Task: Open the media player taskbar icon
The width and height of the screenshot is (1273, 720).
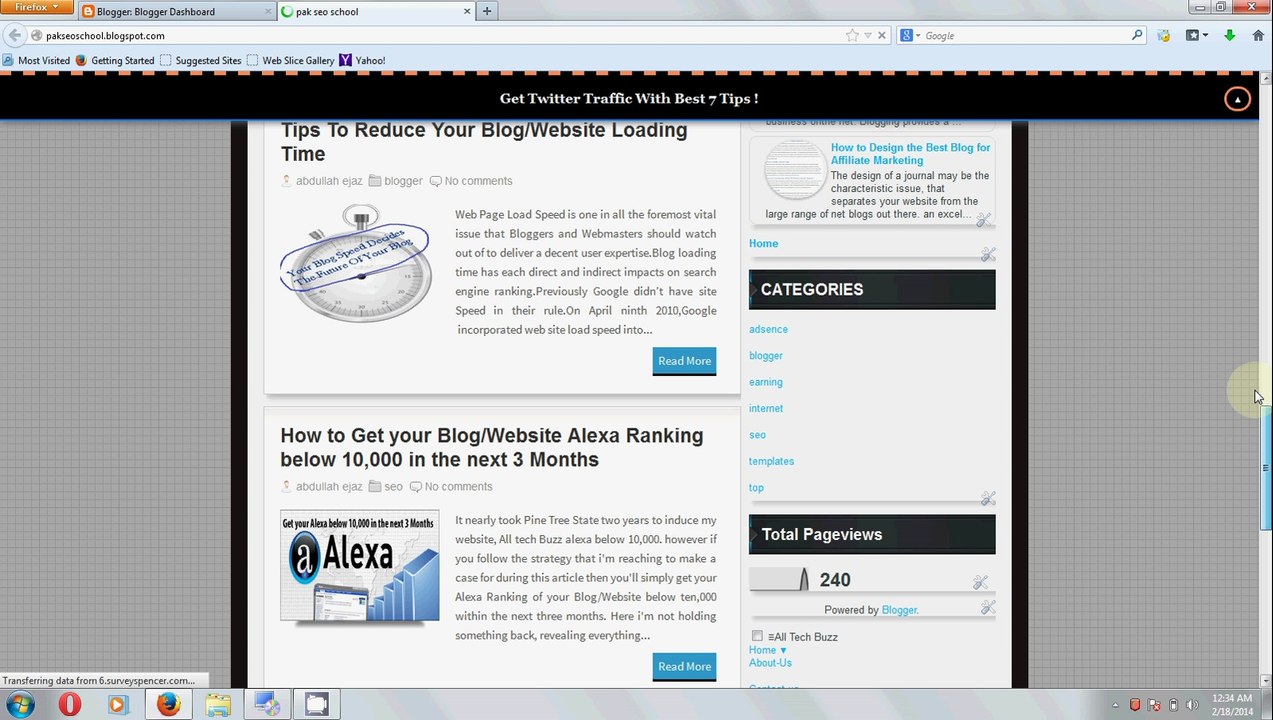Action: [117, 704]
